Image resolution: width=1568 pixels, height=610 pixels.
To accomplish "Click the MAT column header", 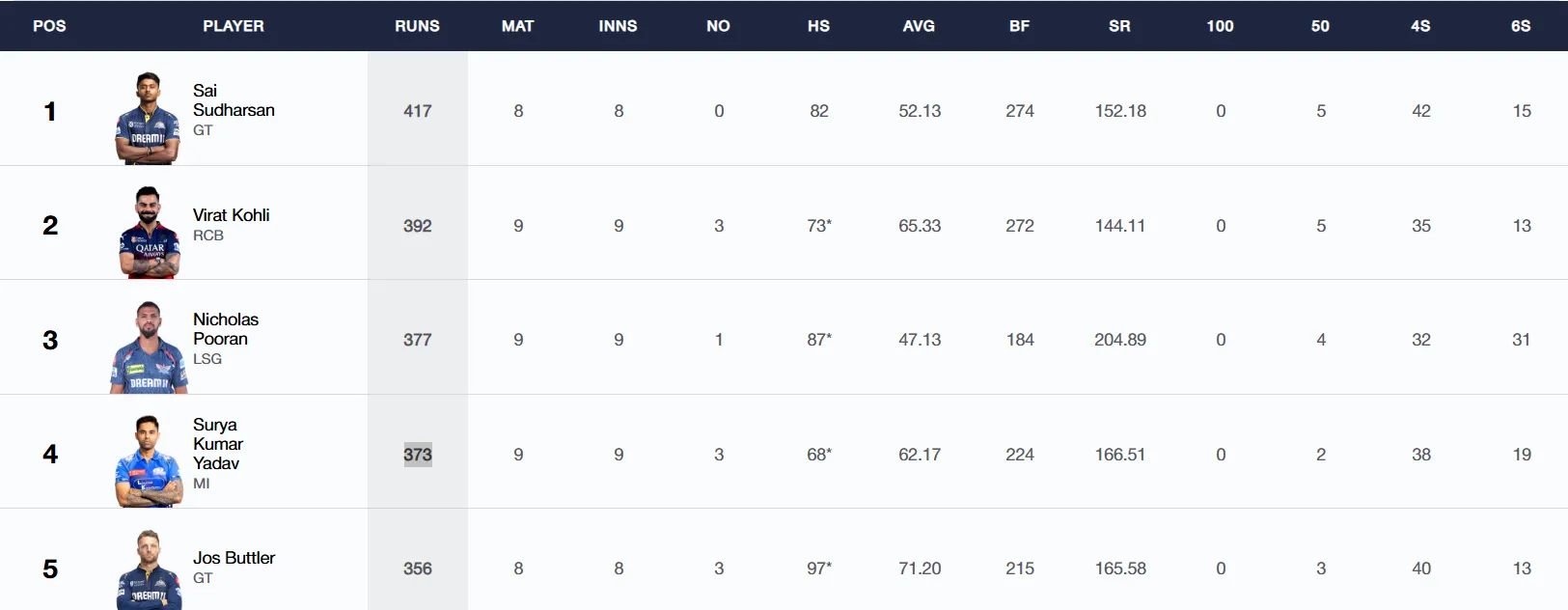I will 517,26.
